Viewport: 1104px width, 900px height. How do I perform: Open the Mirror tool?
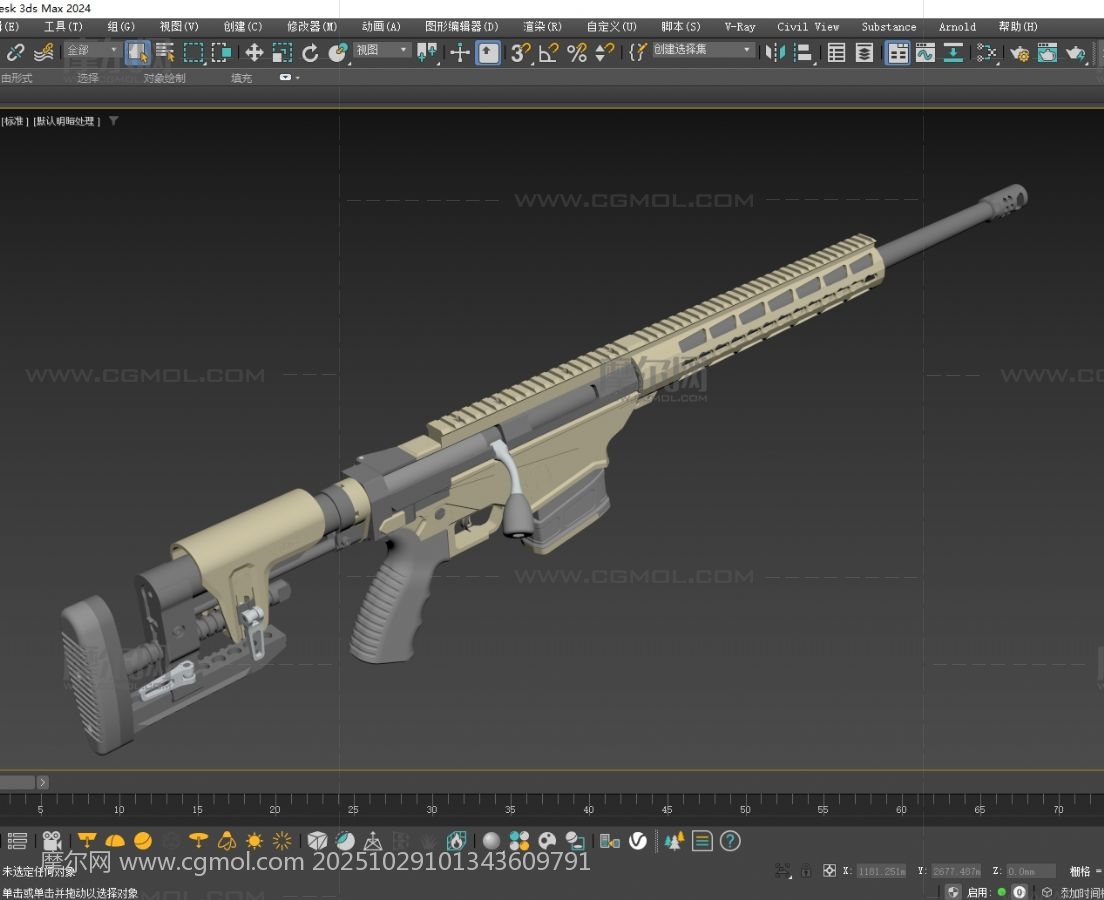click(x=776, y=53)
